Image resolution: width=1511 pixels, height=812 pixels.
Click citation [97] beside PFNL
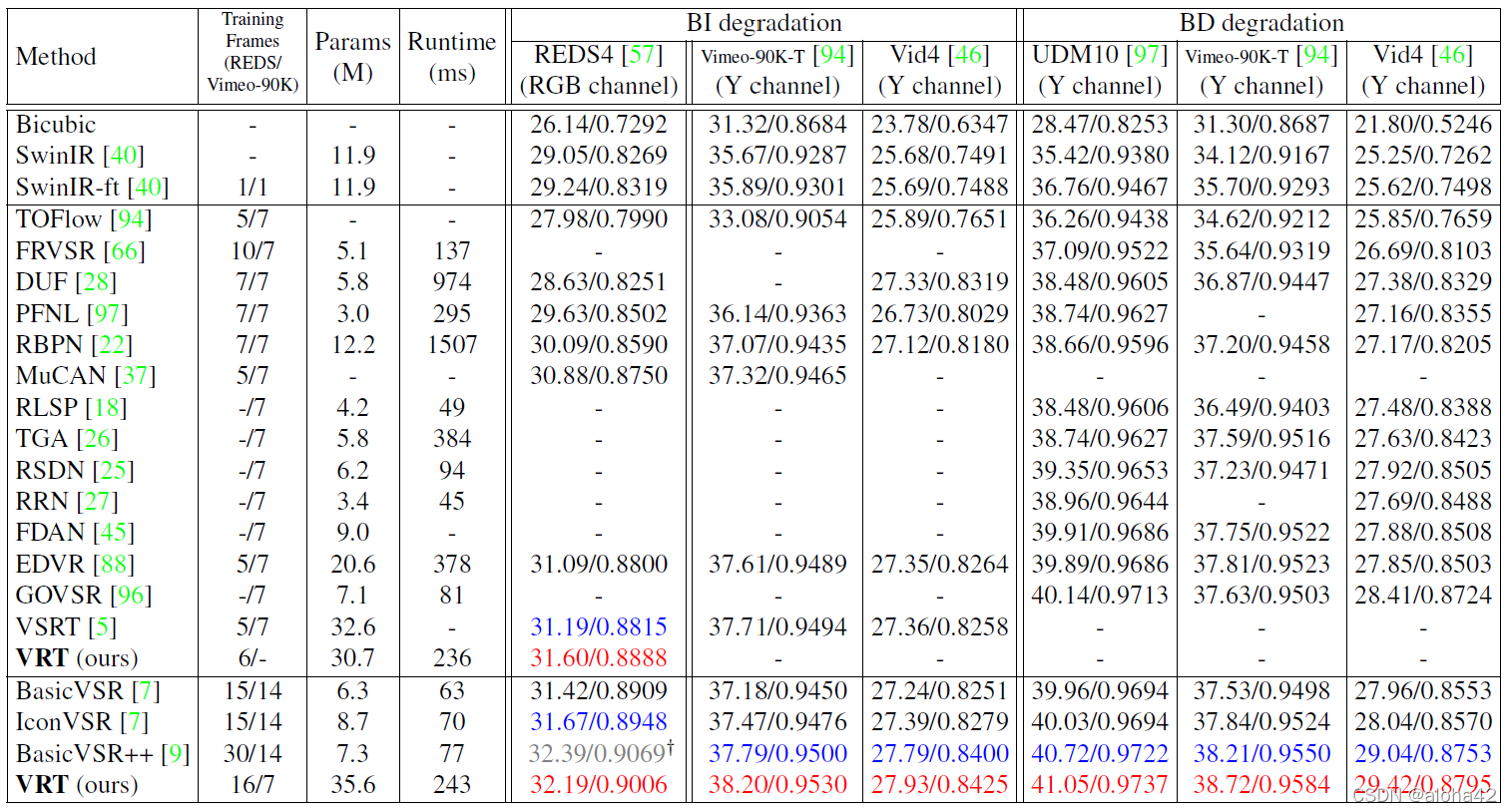click(107, 314)
